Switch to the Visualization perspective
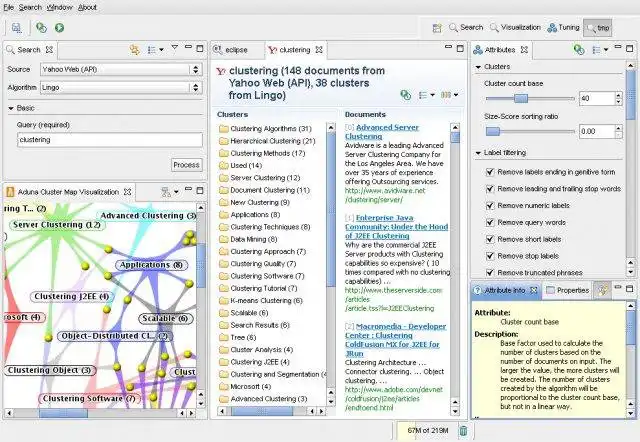This screenshot has height=442, width=640. coord(517,28)
